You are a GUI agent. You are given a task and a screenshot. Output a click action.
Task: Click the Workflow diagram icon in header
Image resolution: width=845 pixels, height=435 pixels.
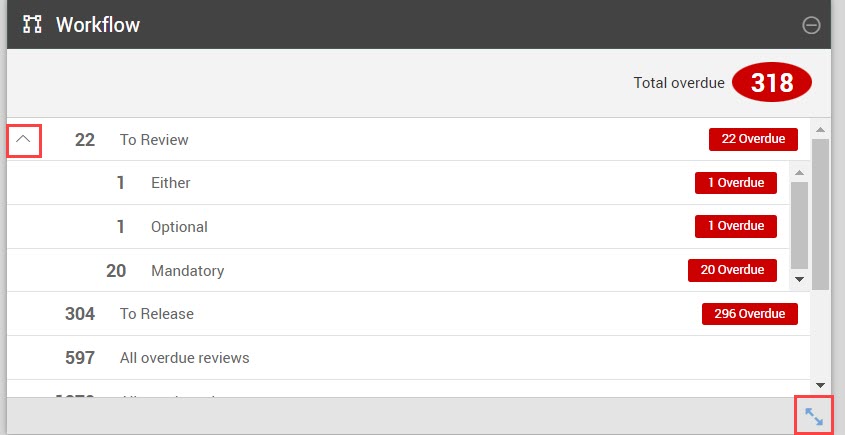(32, 24)
